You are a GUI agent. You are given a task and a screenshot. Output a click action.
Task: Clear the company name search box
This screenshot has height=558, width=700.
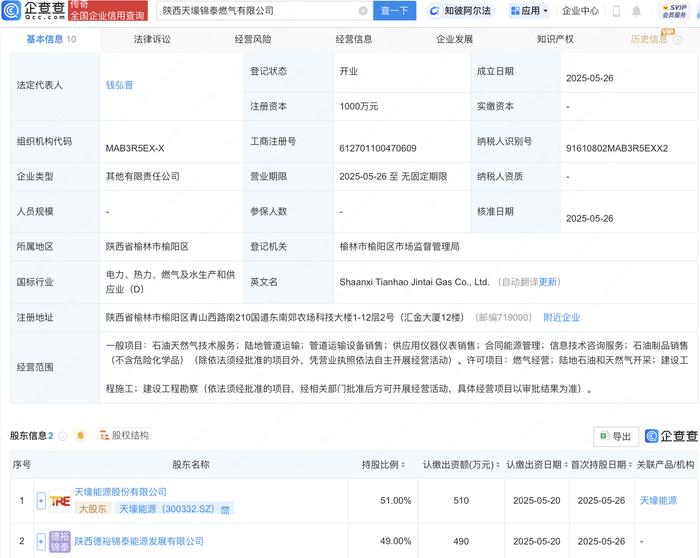pyautogui.click(x=363, y=11)
